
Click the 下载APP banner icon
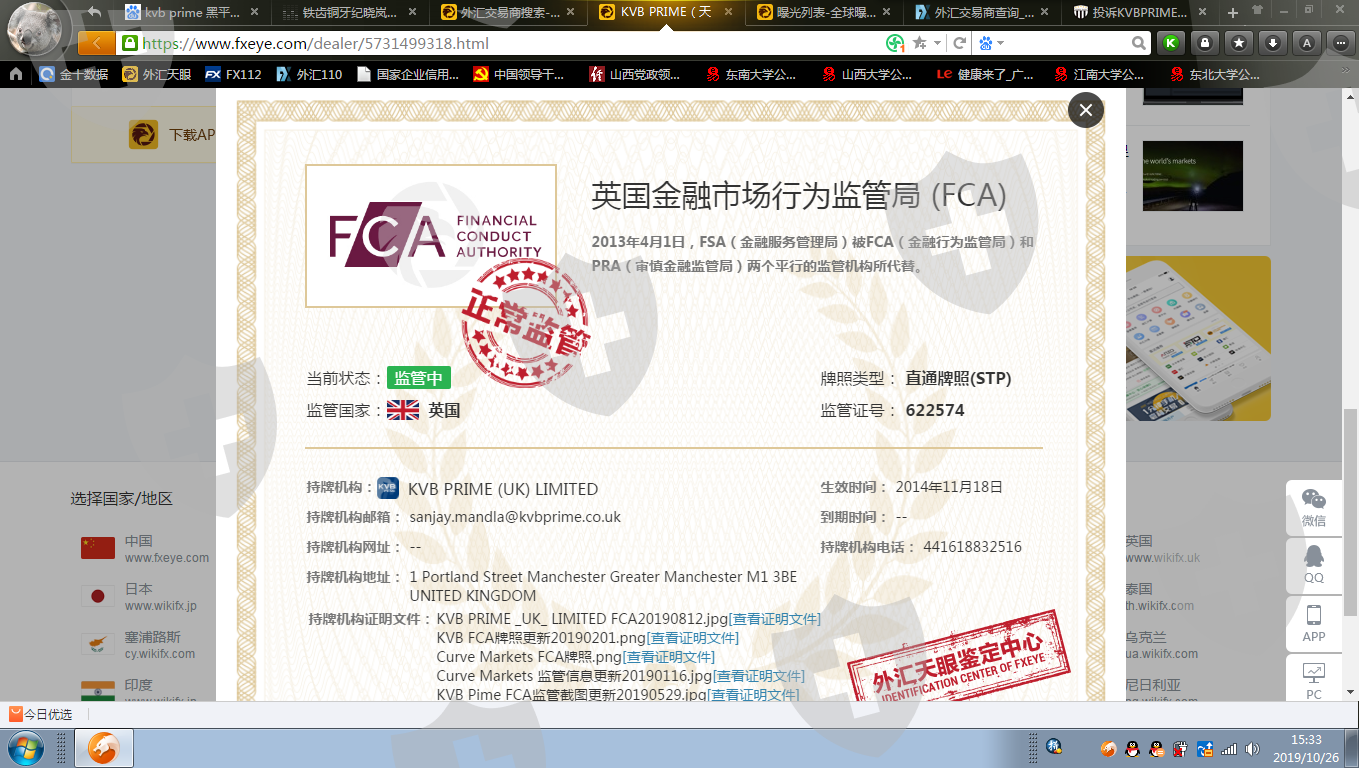click(x=143, y=134)
